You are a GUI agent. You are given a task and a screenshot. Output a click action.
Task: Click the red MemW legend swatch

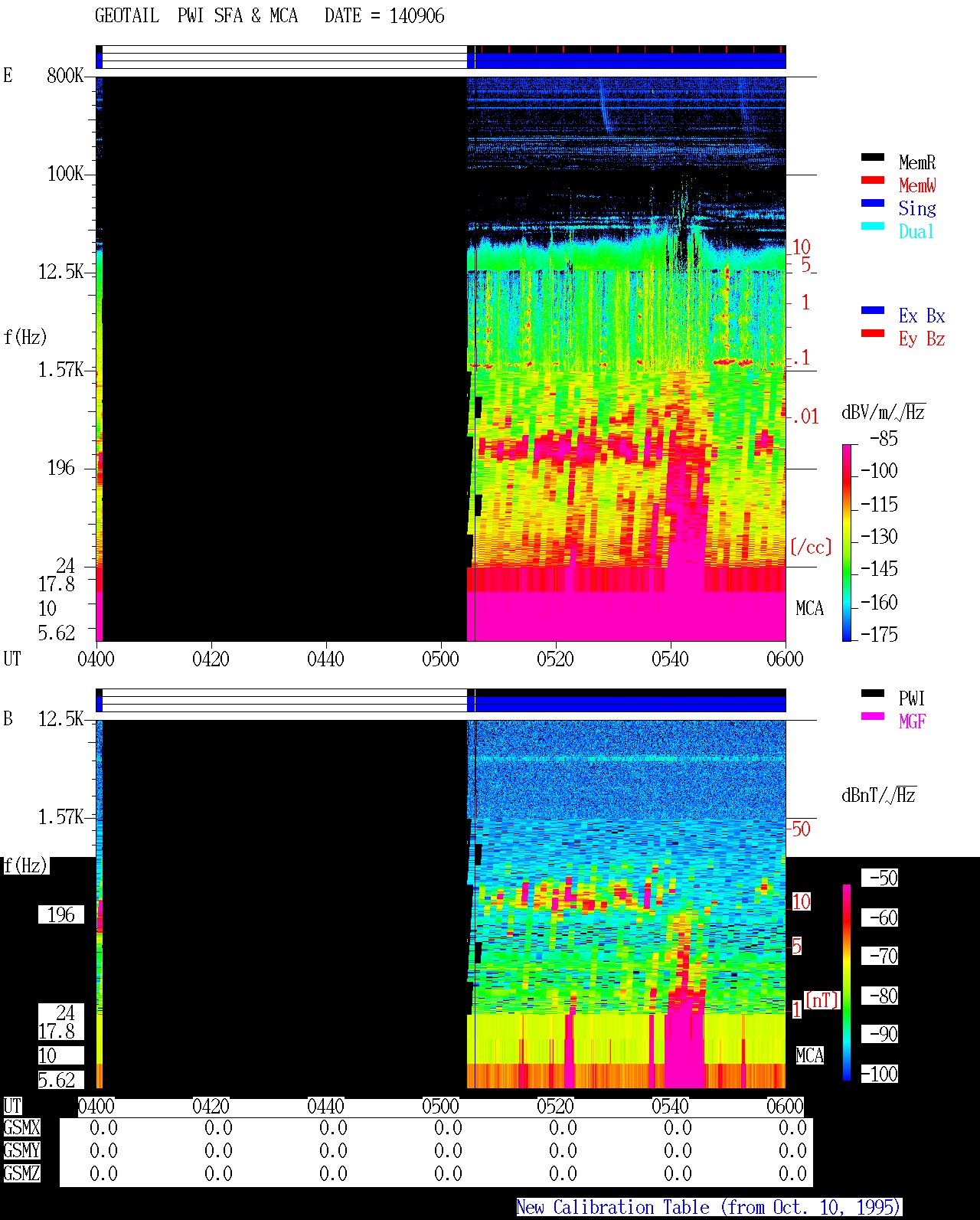(x=872, y=180)
